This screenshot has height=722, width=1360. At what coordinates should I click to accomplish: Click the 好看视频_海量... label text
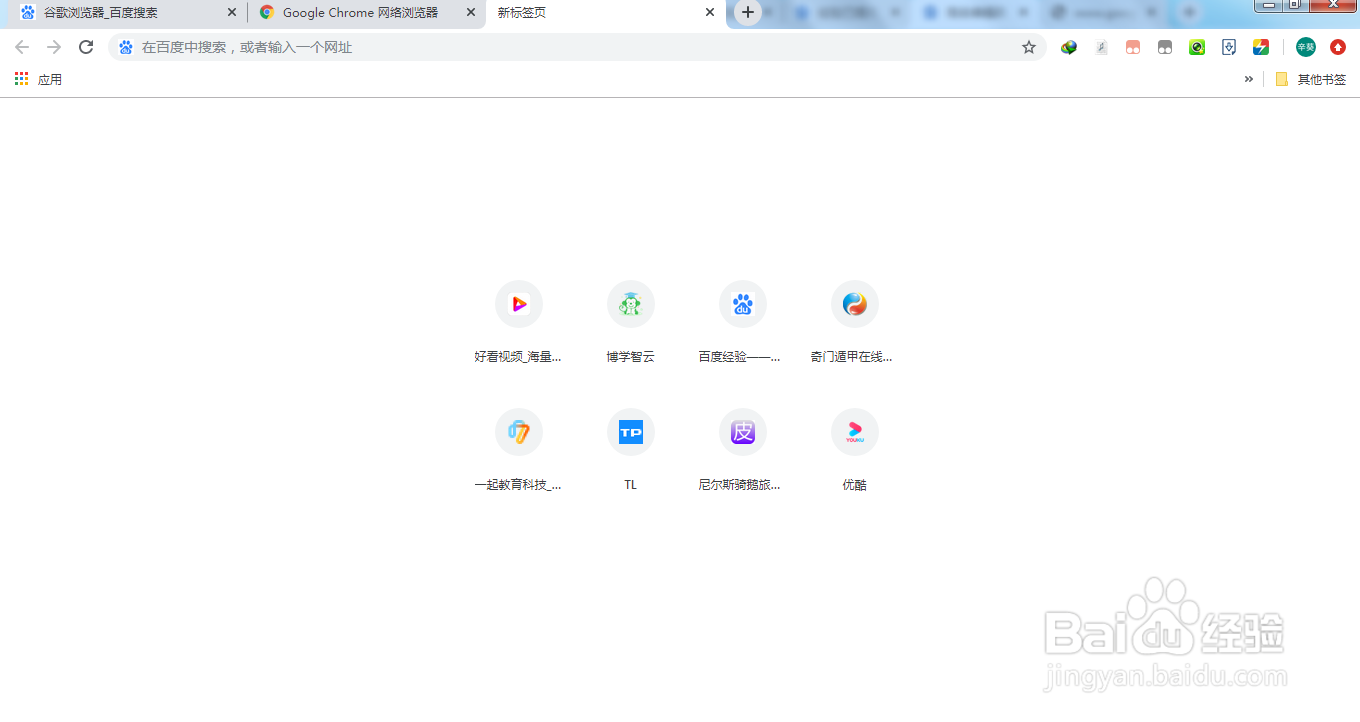pos(518,356)
